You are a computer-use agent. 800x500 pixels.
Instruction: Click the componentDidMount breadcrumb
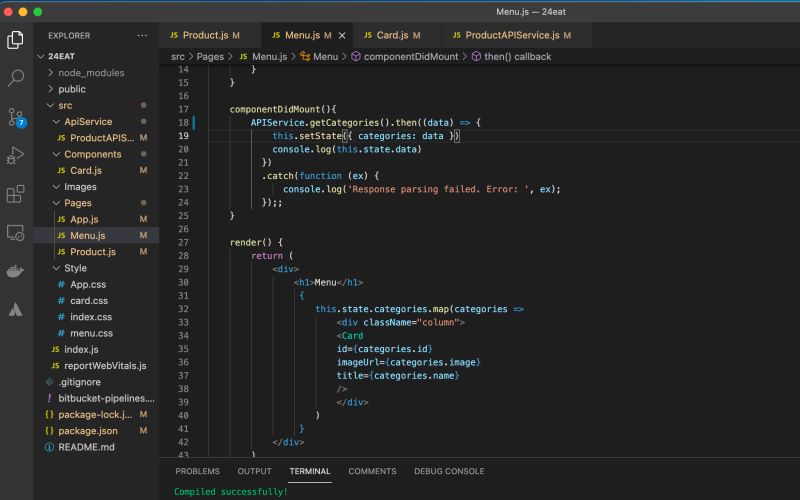click(x=405, y=57)
